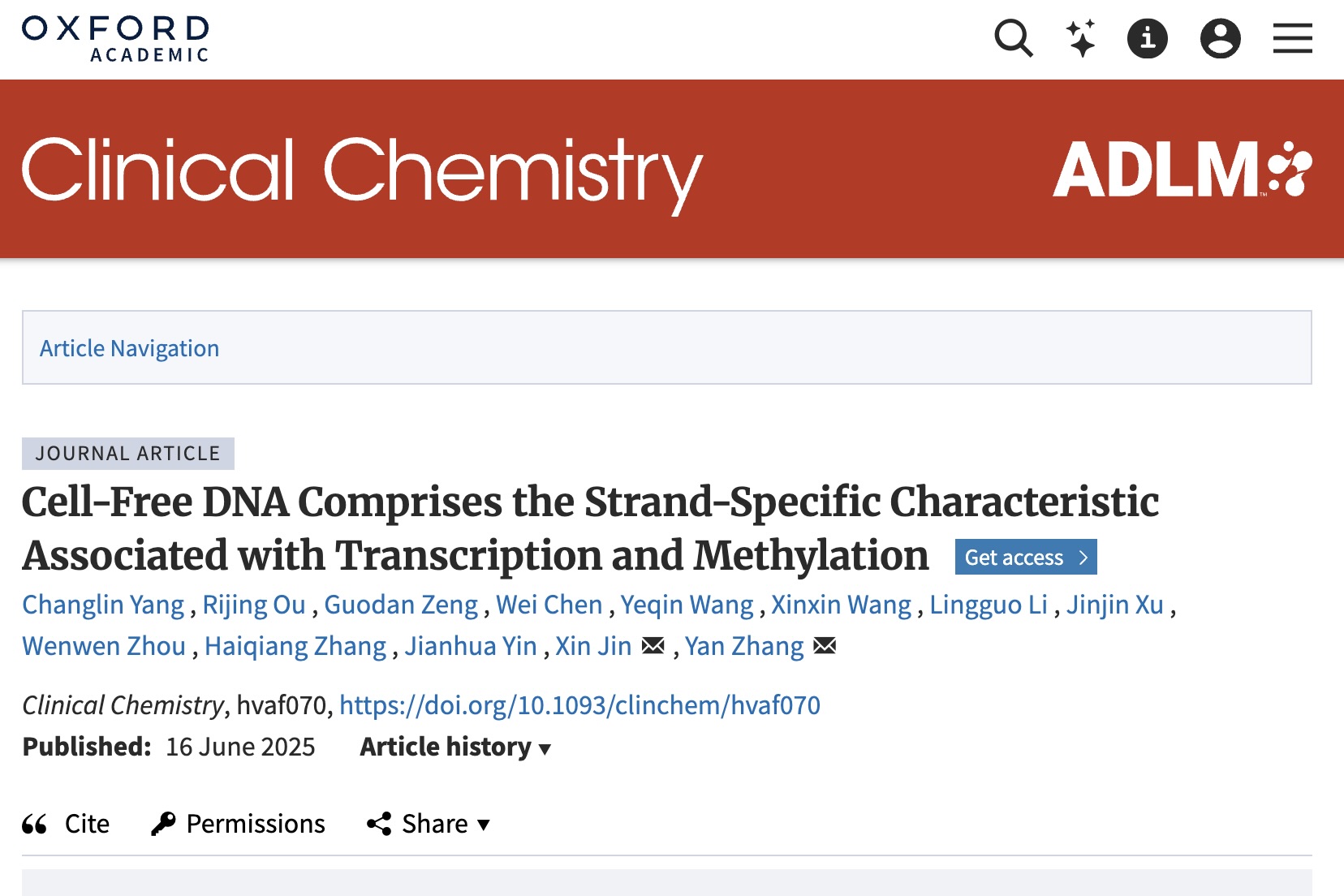Click envelope icon next to Yan Zhang
The image size is (1344, 896).
pos(825,646)
